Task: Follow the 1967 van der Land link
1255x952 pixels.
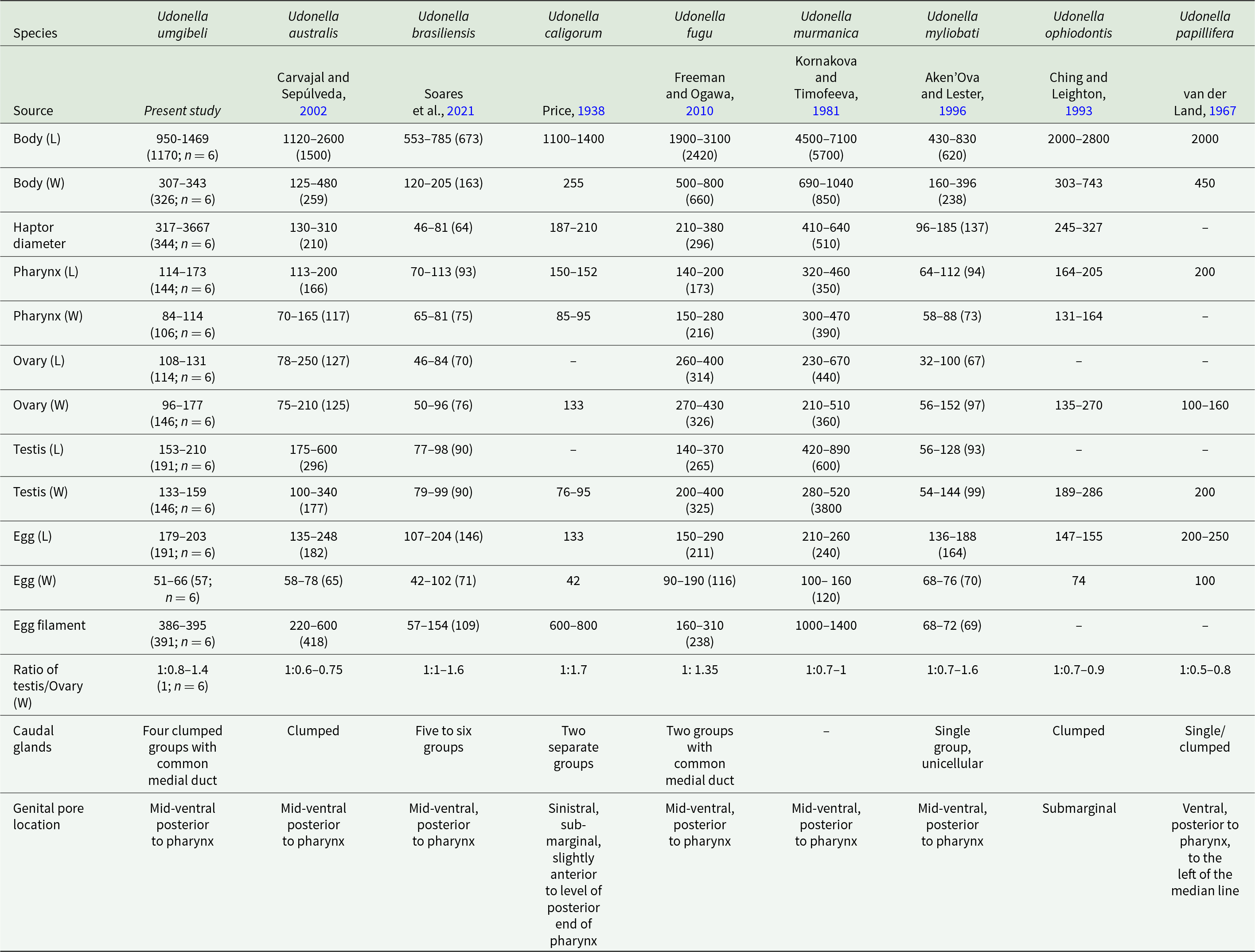Action: (x=1222, y=111)
